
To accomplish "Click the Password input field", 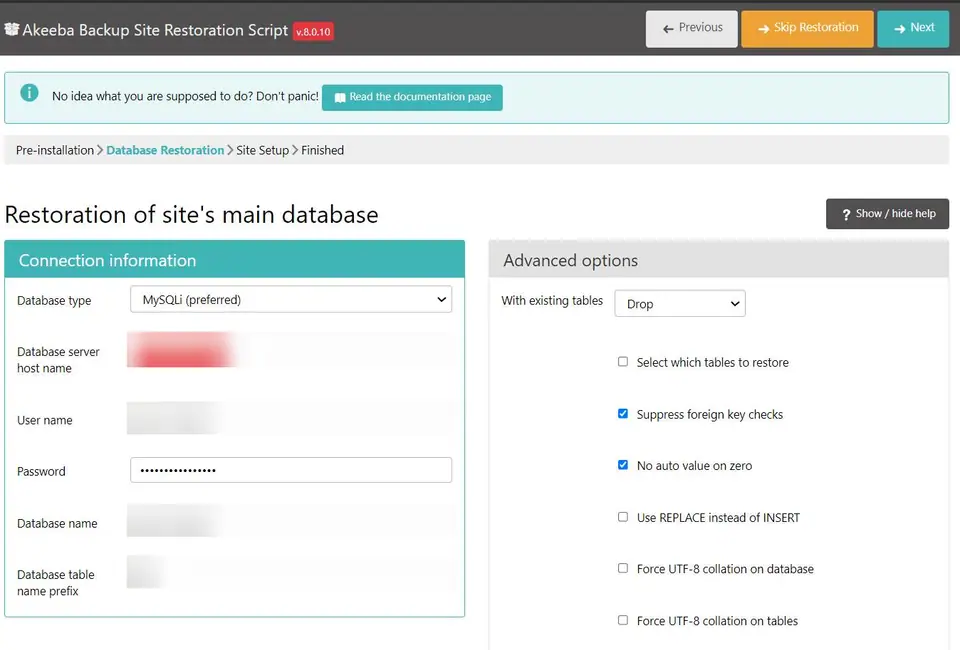I will pos(291,470).
